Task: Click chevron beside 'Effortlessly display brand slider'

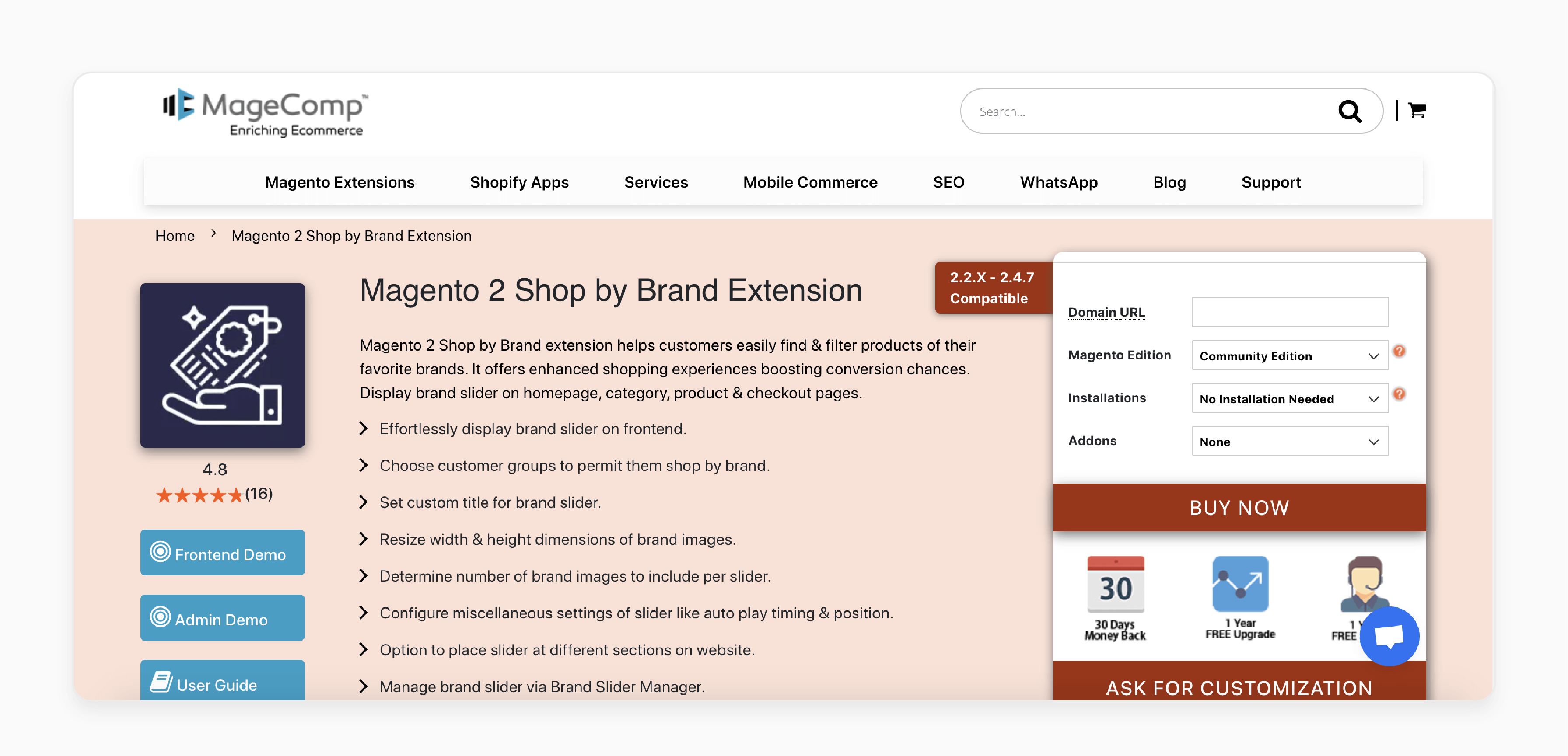Action: point(364,428)
